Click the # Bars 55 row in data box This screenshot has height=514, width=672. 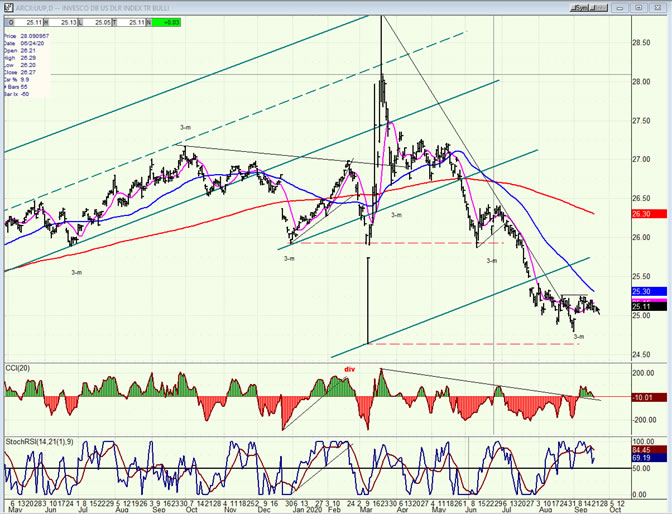pos(16,87)
